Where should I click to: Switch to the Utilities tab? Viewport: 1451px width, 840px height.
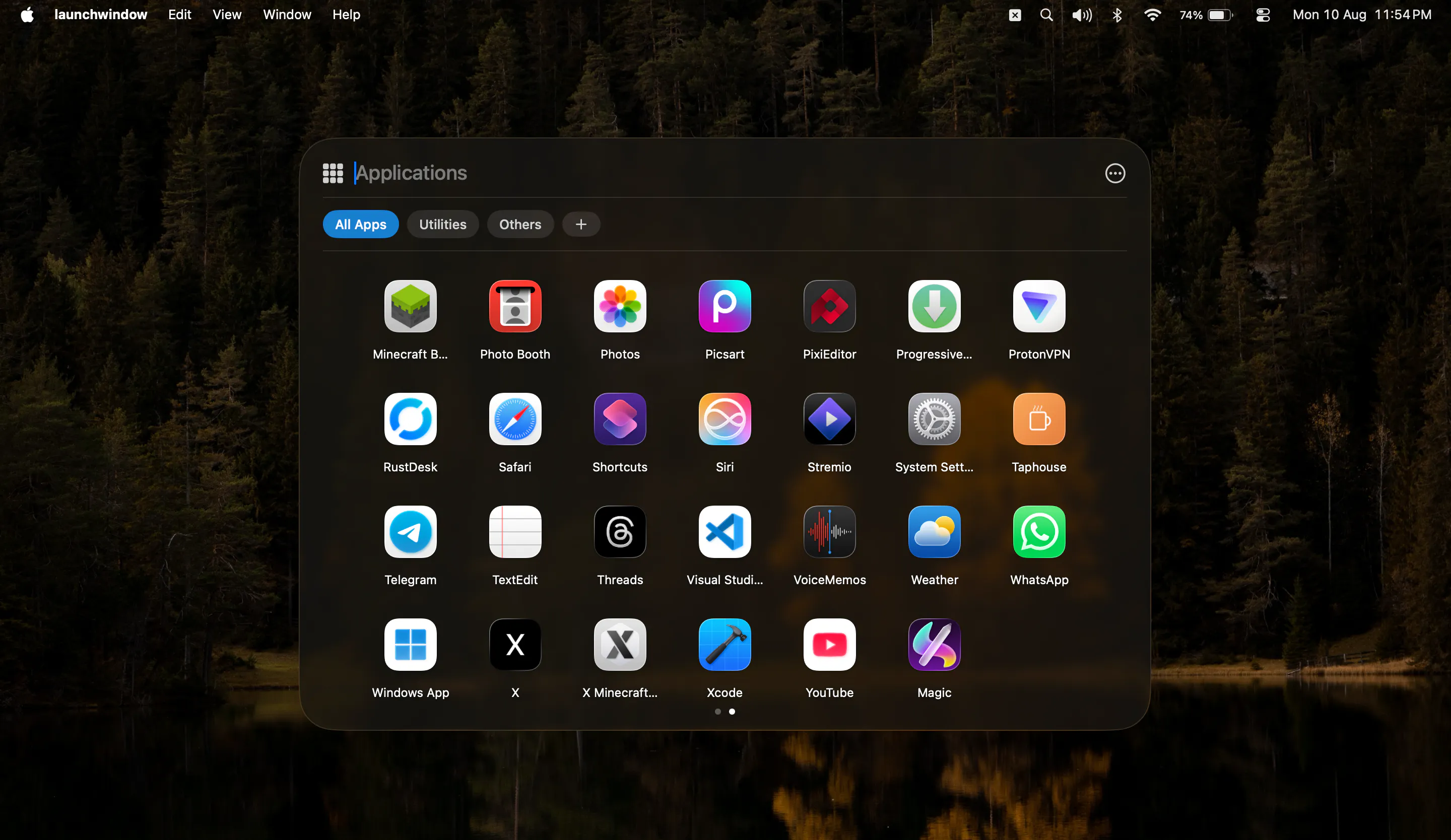[x=442, y=225]
